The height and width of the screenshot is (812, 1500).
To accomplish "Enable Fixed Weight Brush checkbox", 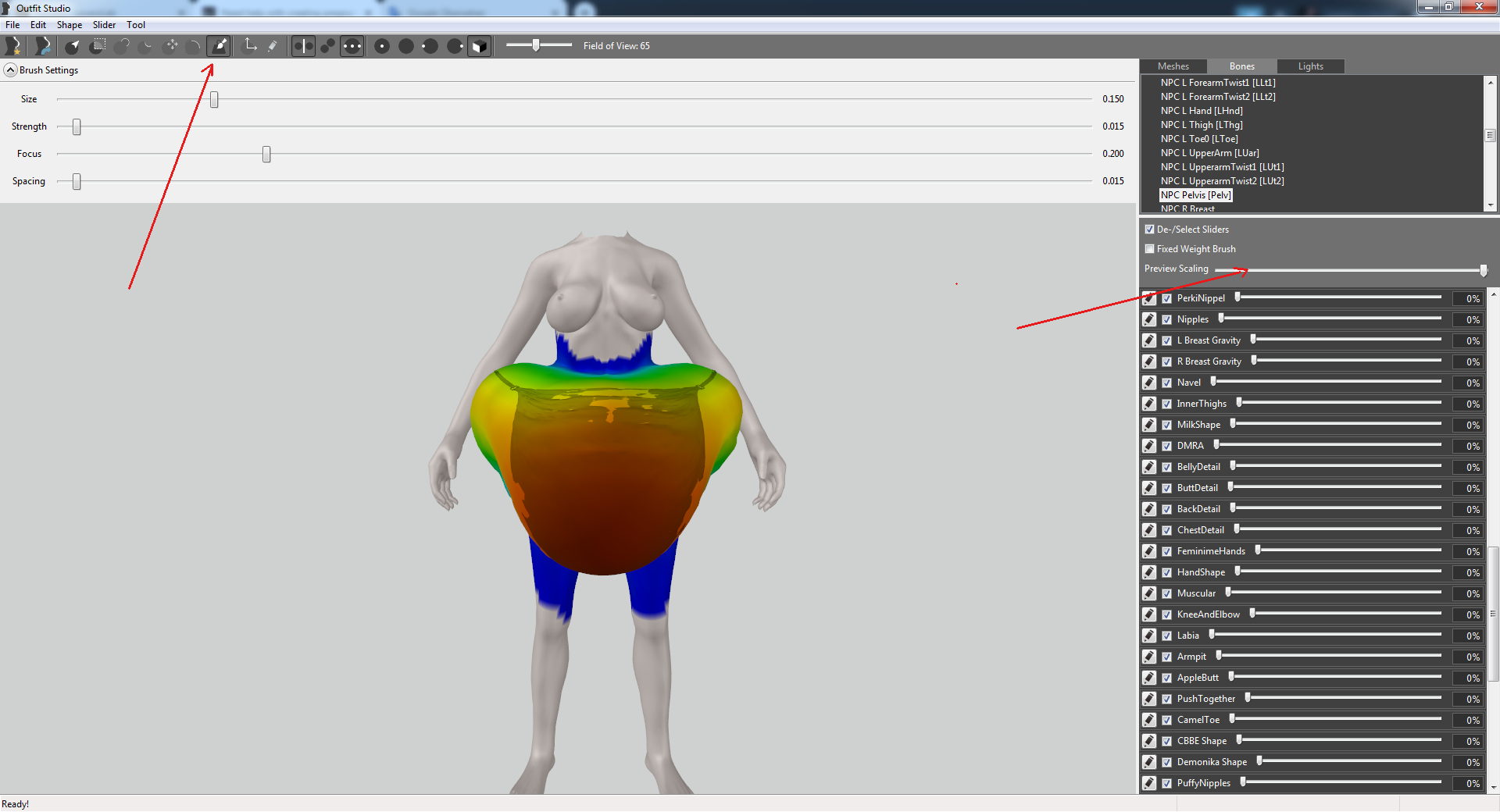I will click(x=1149, y=249).
